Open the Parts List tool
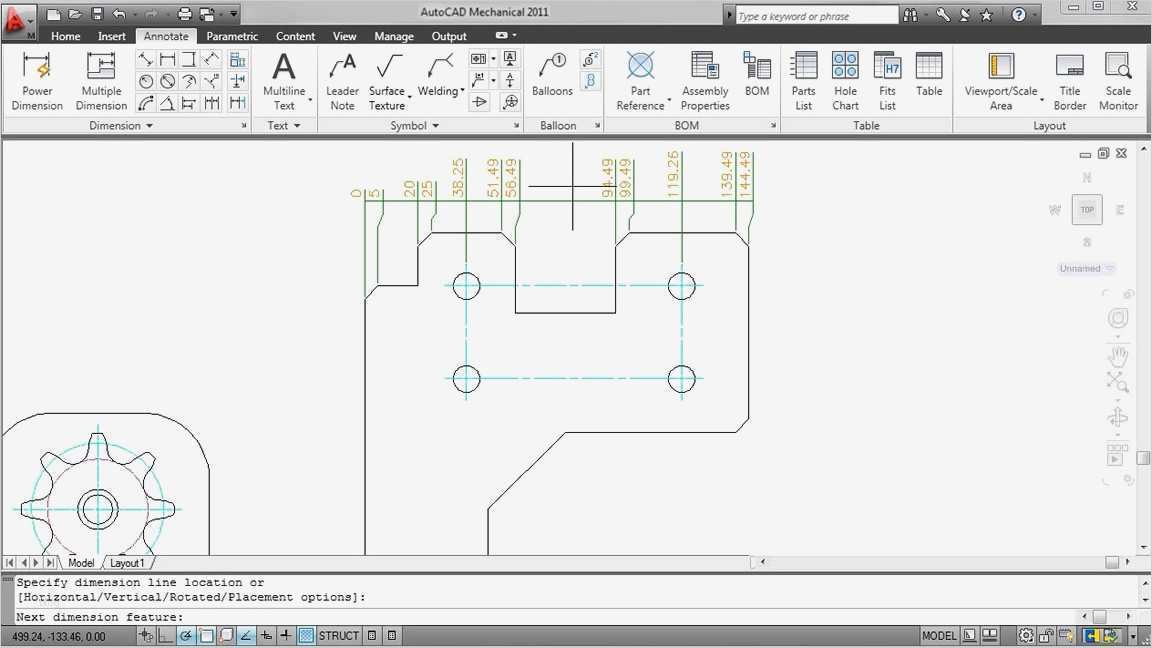The image size is (1152, 648). (x=804, y=81)
